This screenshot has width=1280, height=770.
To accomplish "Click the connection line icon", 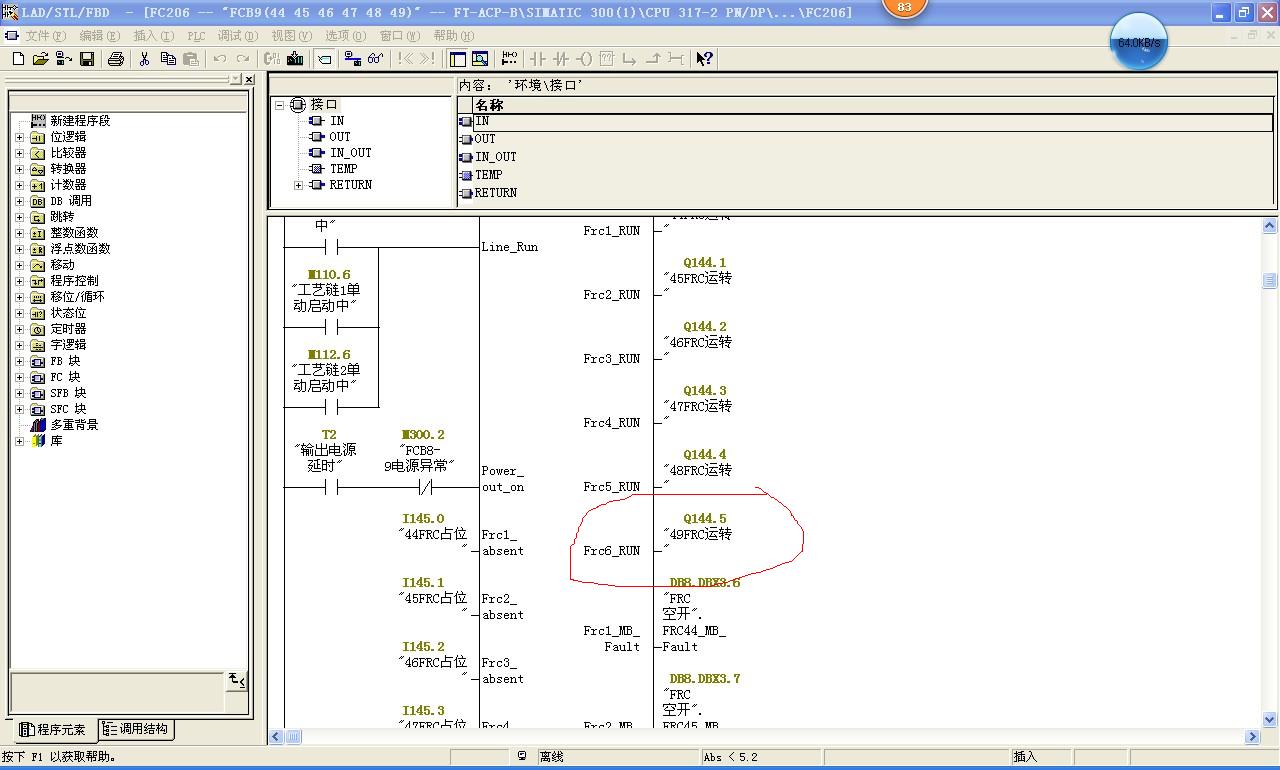I will [x=676, y=59].
